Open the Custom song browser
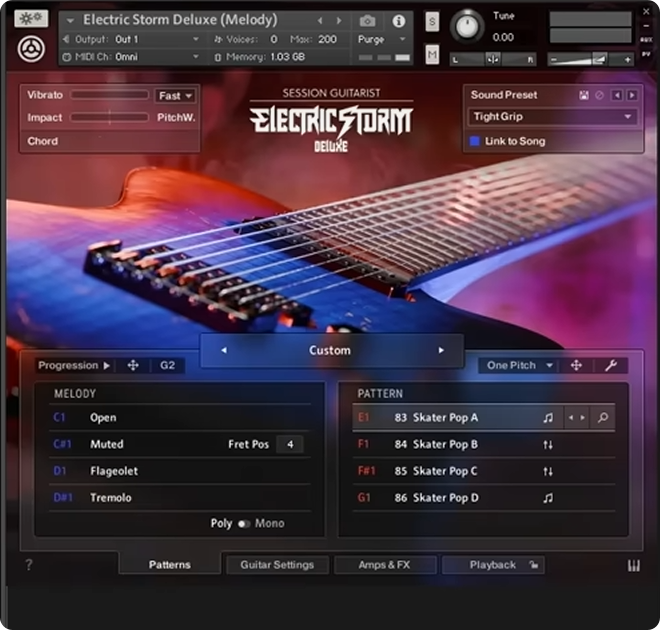Viewport: 660px width, 630px height. [330, 350]
